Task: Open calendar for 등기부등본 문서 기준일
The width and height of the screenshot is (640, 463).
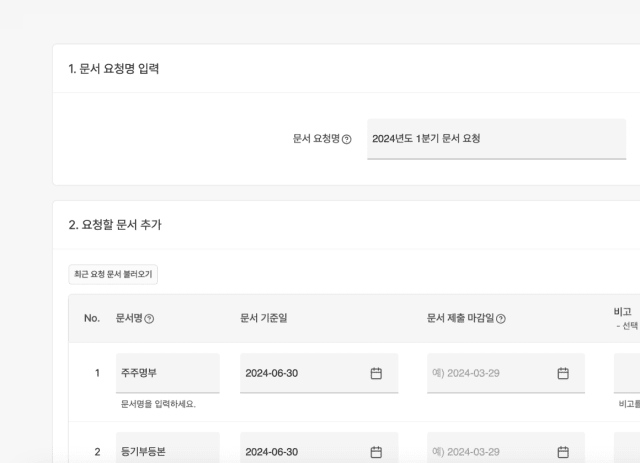Action: tap(376, 452)
